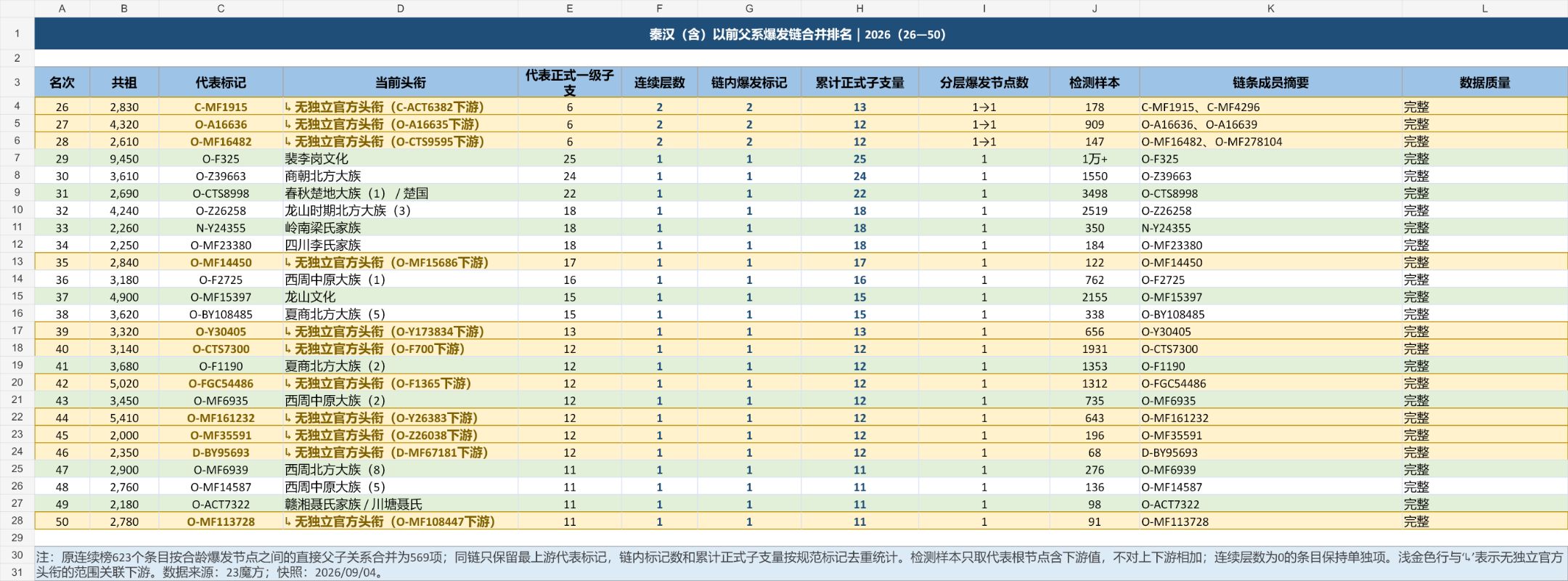Select column K header

click(x=1270, y=9)
